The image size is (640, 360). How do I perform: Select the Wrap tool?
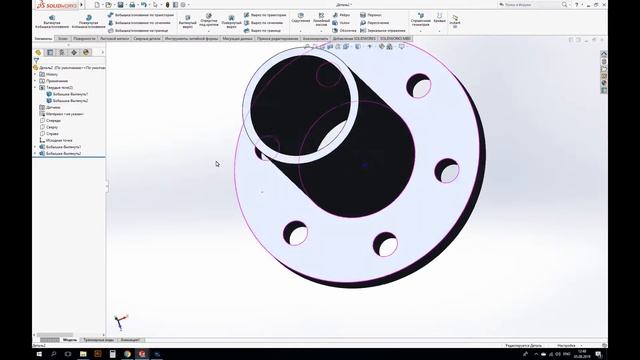click(371, 15)
